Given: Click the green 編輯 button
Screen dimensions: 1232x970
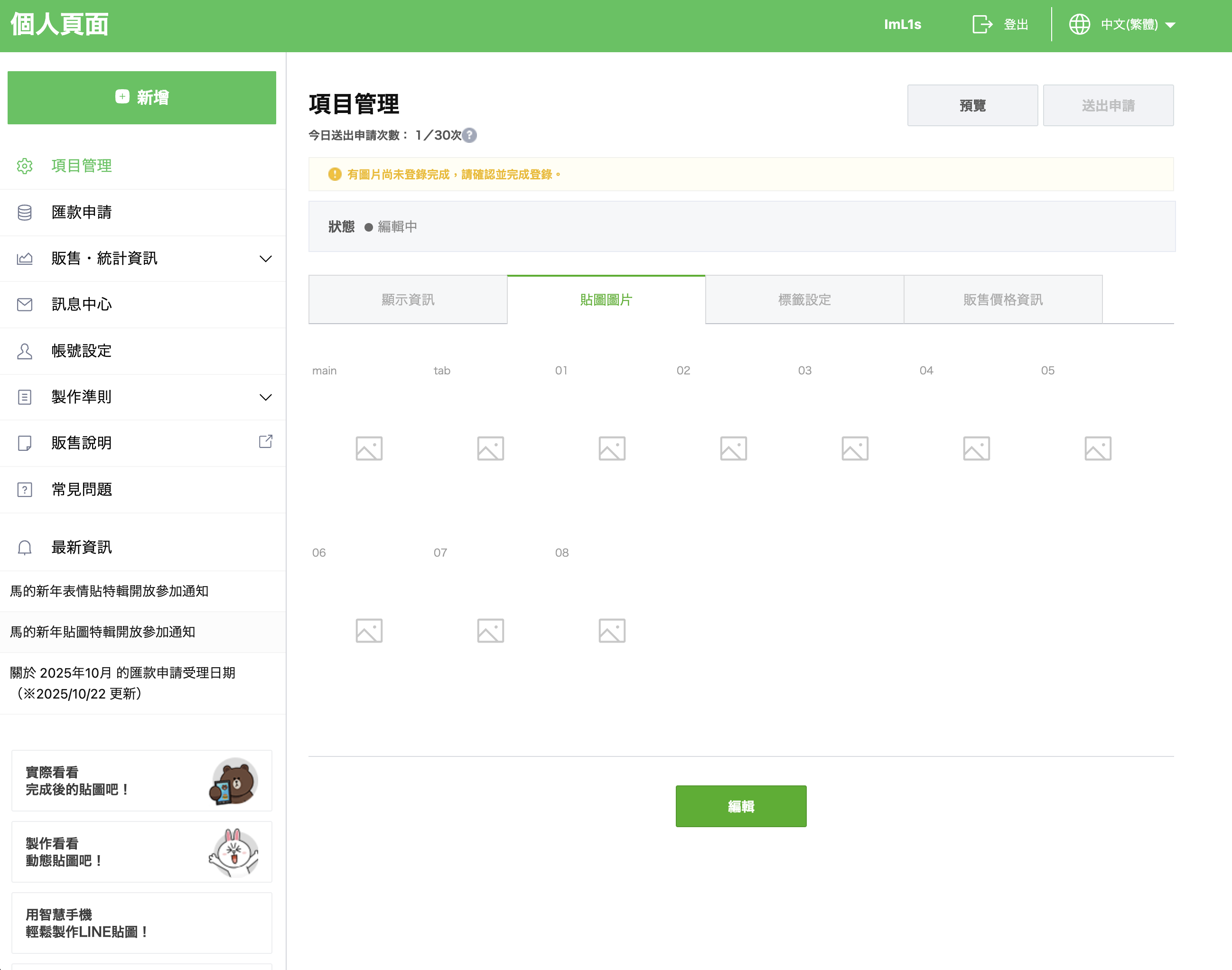Looking at the screenshot, I should [741, 806].
